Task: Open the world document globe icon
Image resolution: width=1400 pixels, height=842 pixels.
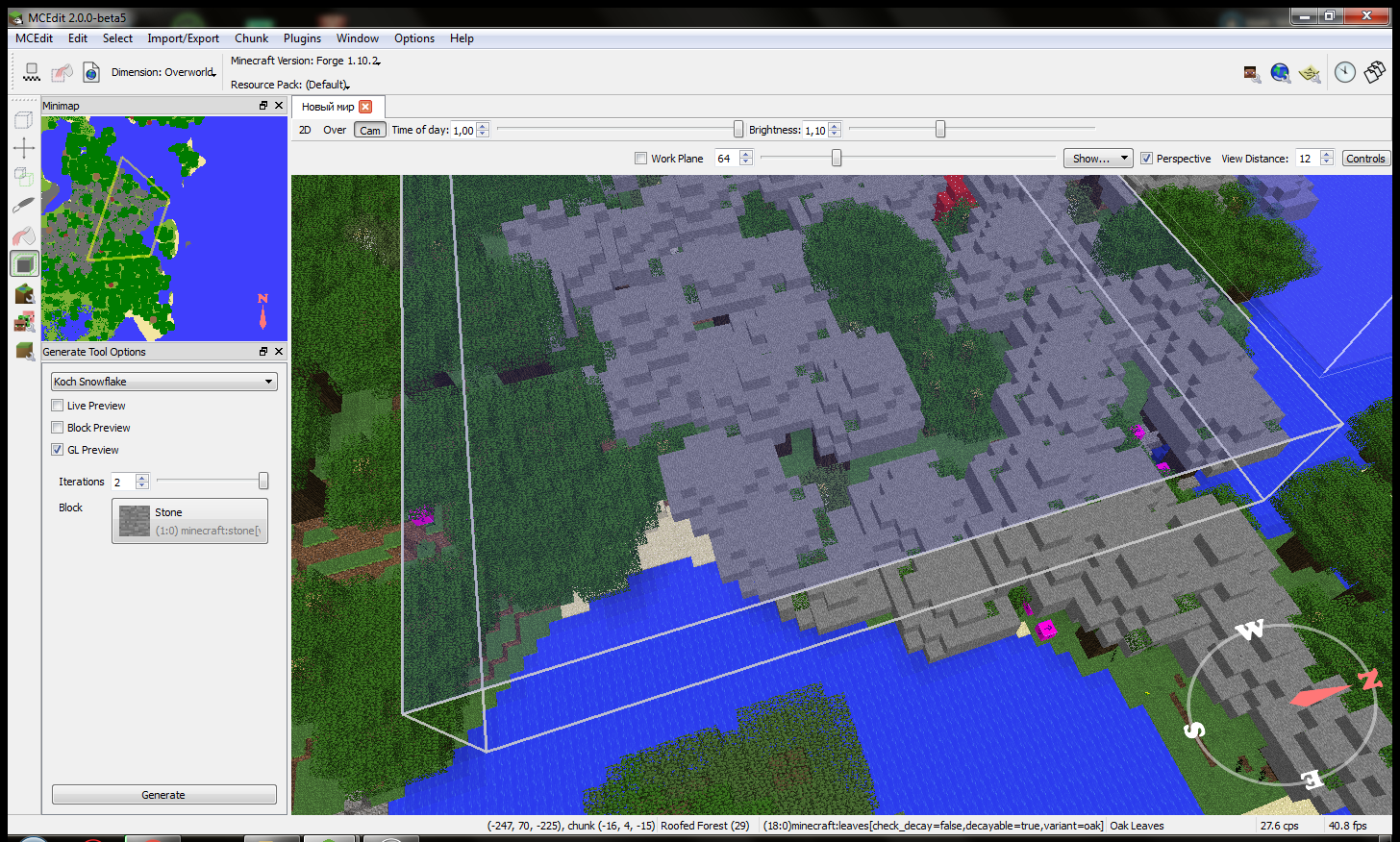Action: point(91,72)
